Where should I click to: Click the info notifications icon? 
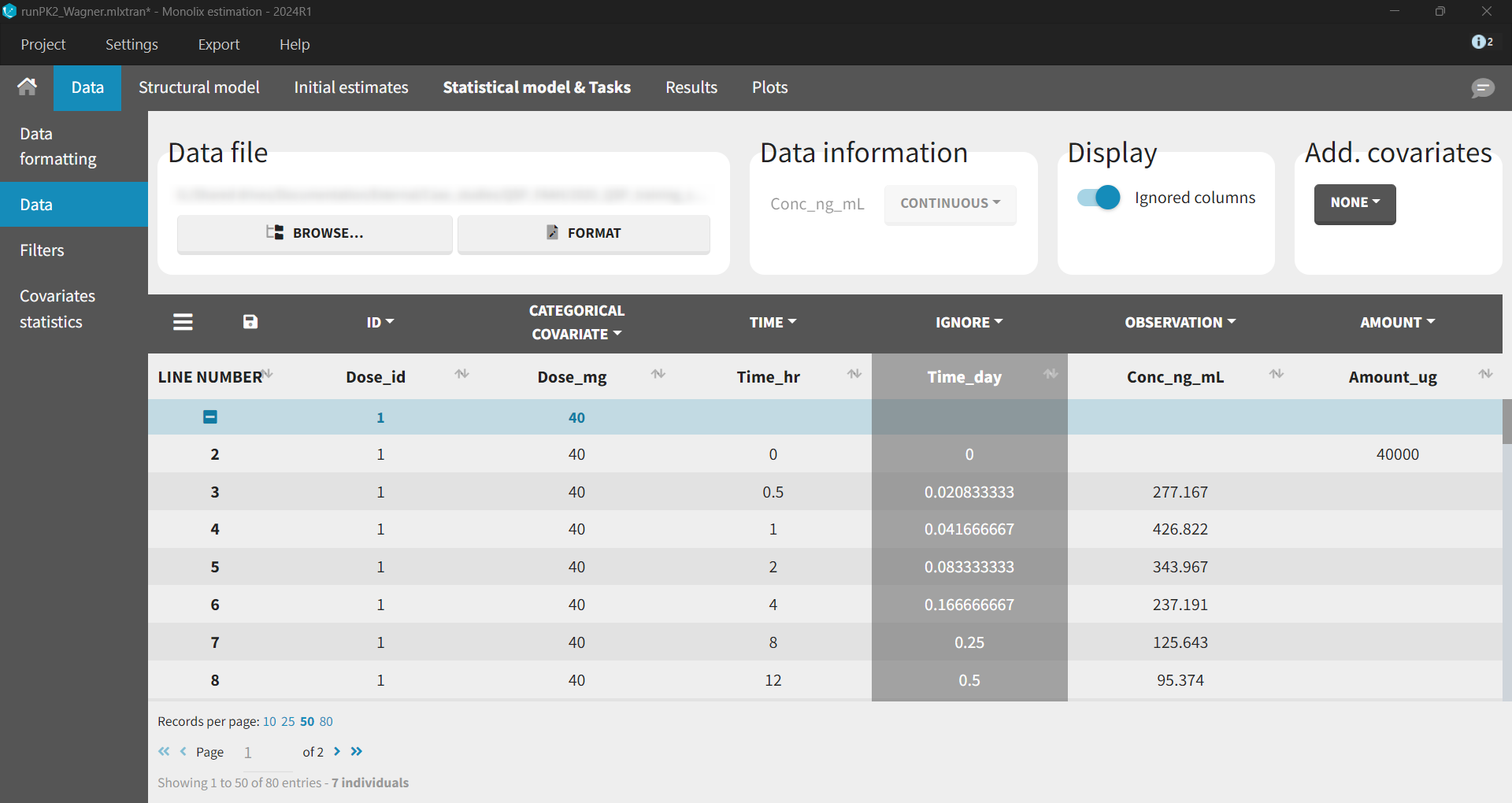point(1481,42)
